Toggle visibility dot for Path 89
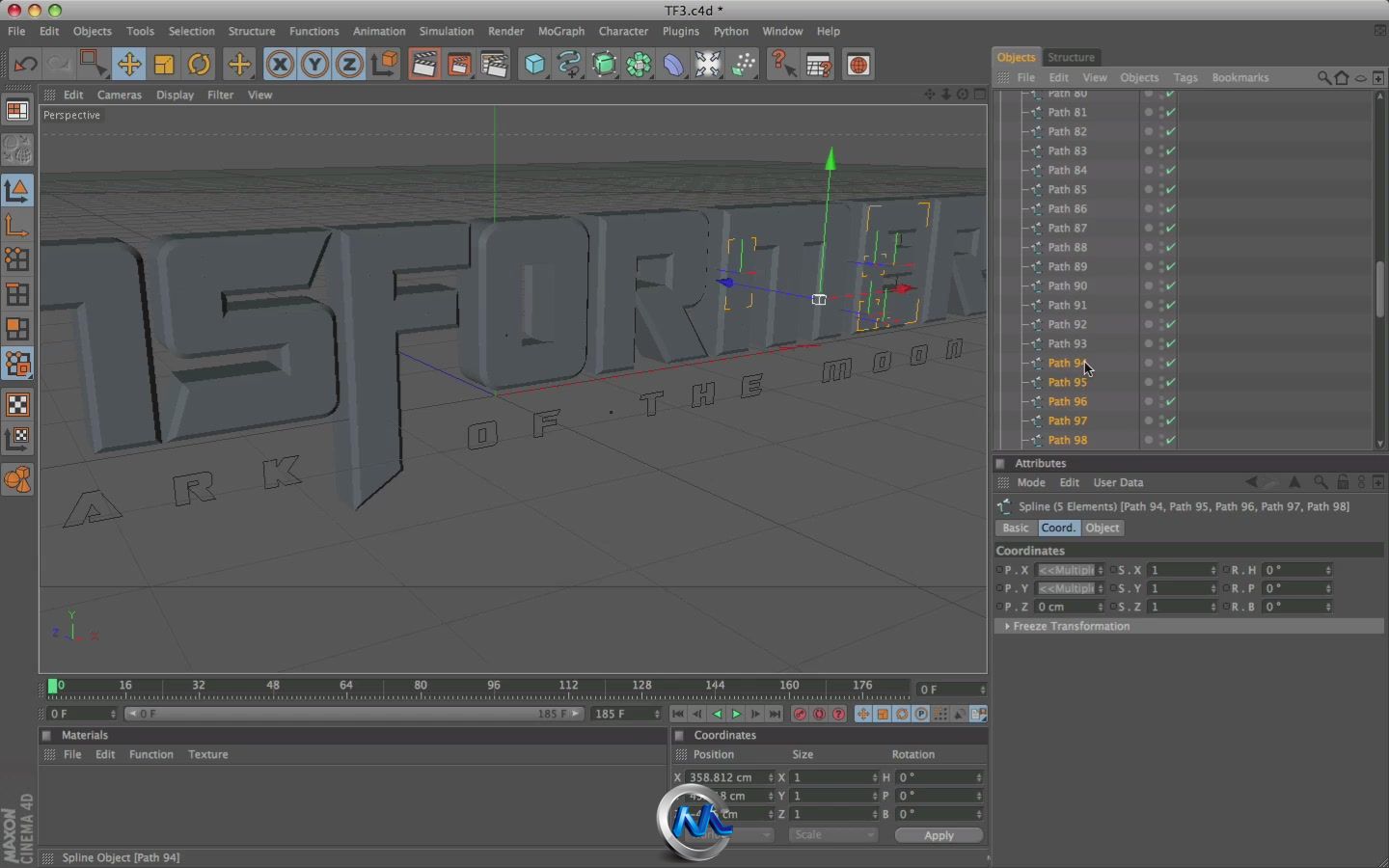1389x868 pixels. click(1148, 266)
